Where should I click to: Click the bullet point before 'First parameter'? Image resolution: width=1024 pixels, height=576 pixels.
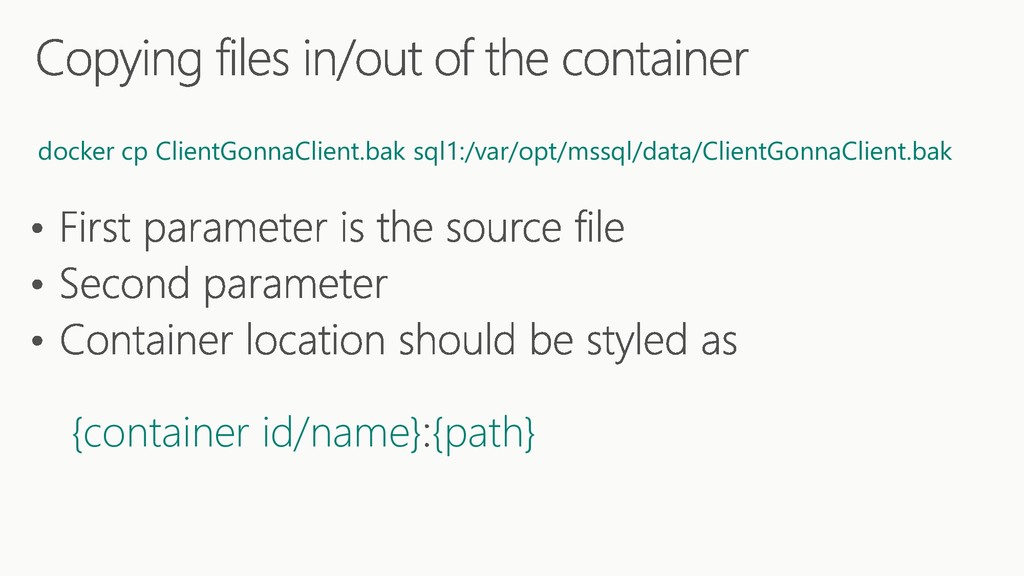point(37,229)
